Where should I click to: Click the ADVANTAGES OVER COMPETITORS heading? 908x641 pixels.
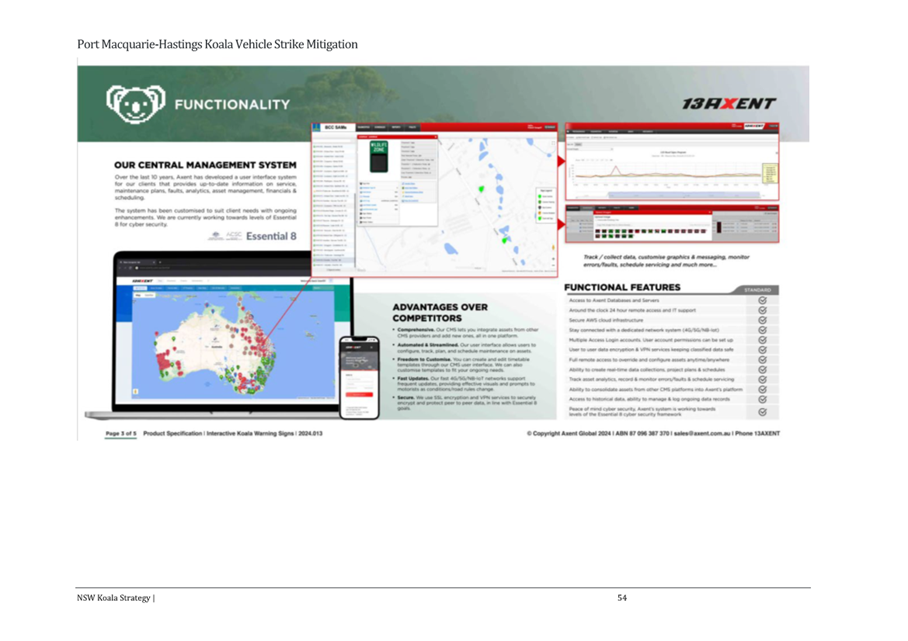click(440, 313)
